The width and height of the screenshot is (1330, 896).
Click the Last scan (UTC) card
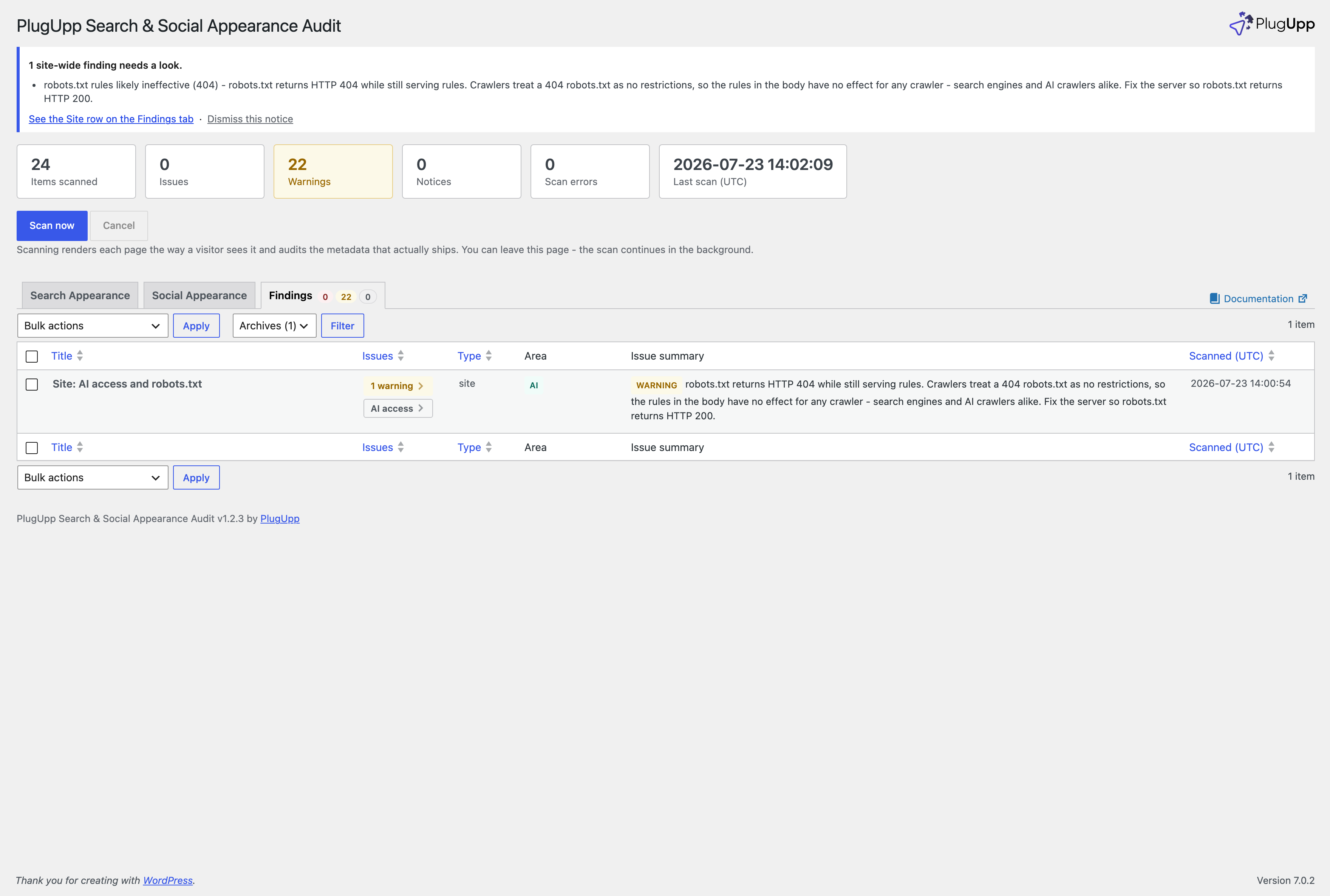753,171
